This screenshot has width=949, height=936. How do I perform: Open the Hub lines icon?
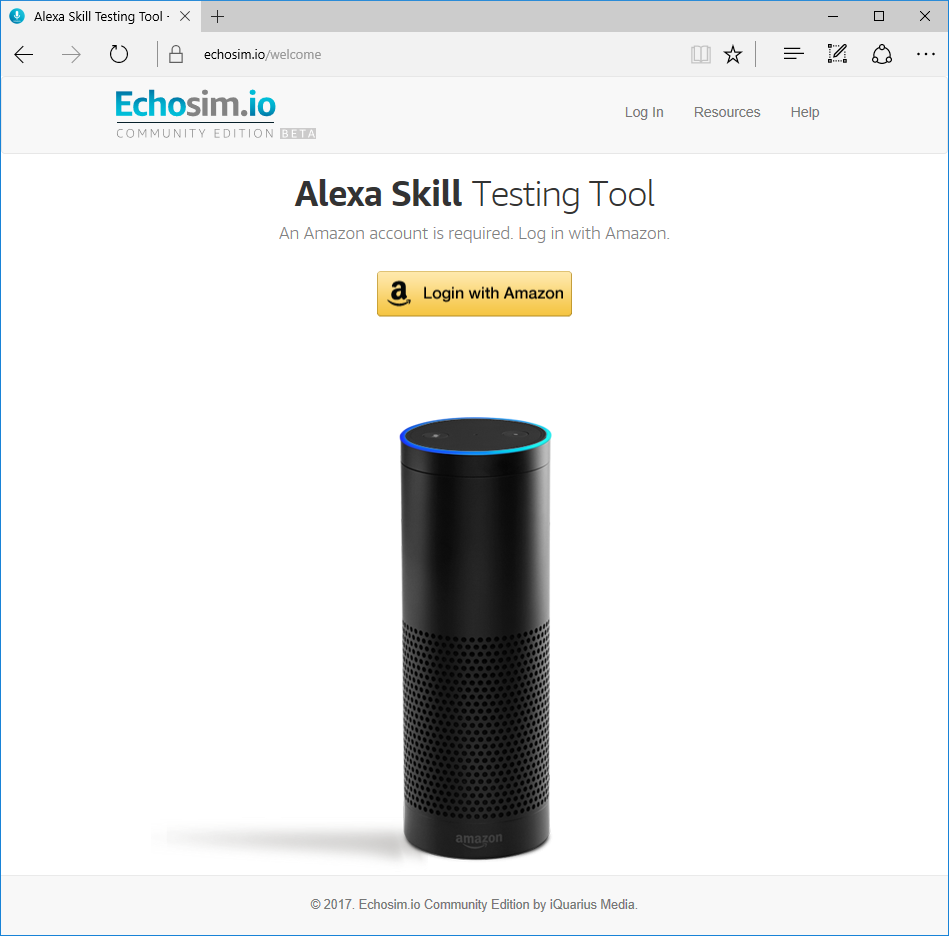click(793, 54)
